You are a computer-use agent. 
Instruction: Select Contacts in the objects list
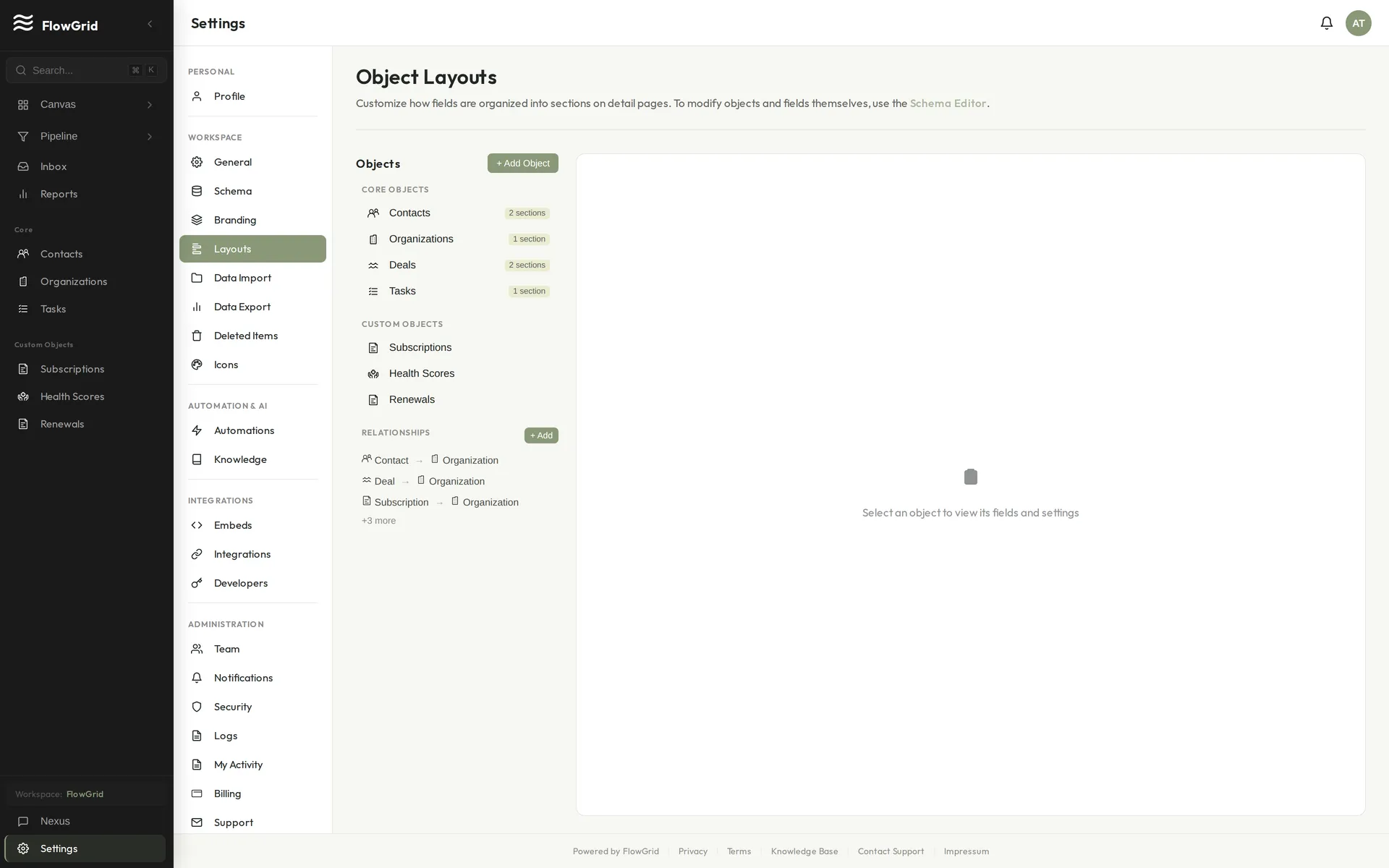click(x=459, y=213)
